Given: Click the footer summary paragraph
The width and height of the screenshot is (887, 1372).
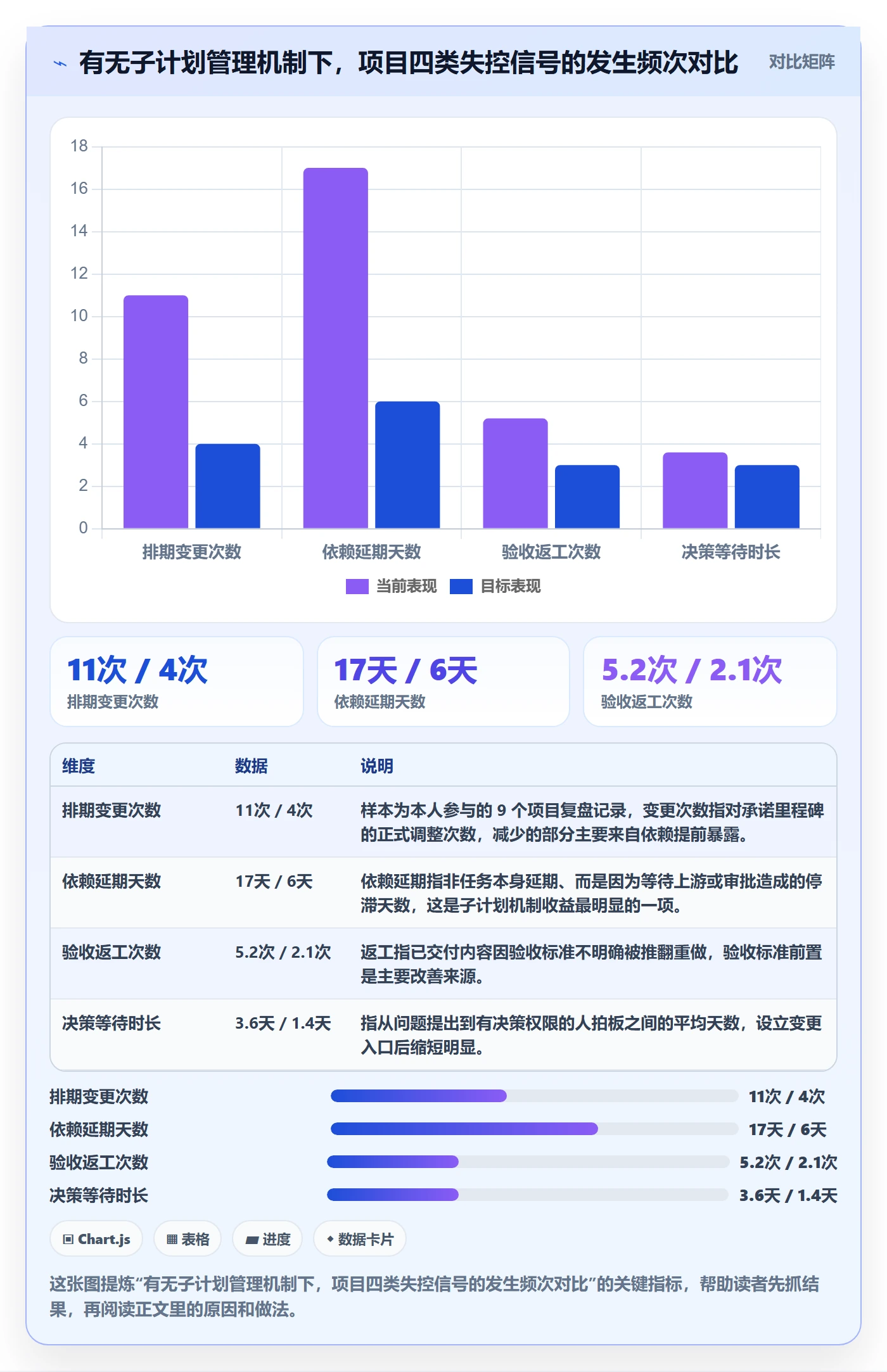Looking at the screenshot, I should (435, 1296).
